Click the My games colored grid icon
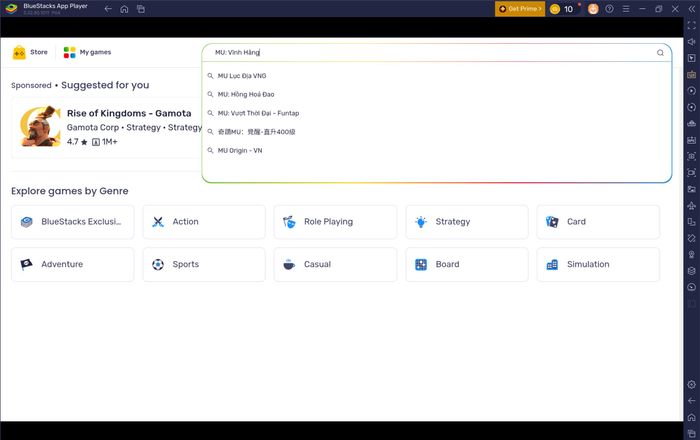This screenshot has width=700, height=440. click(x=69, y=53)
